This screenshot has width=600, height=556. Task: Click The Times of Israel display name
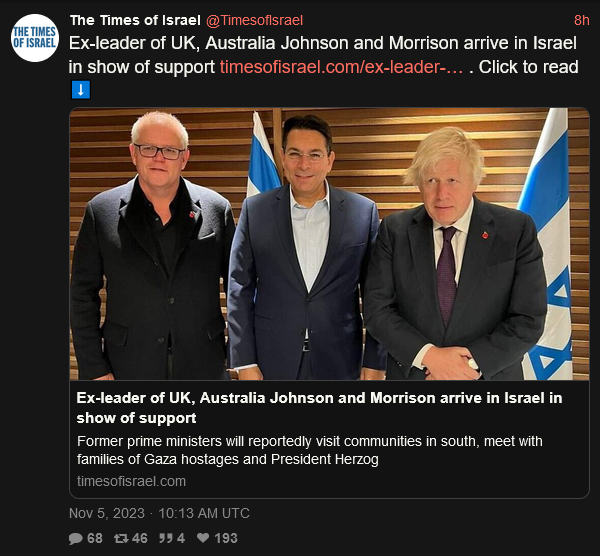point(135,20)
